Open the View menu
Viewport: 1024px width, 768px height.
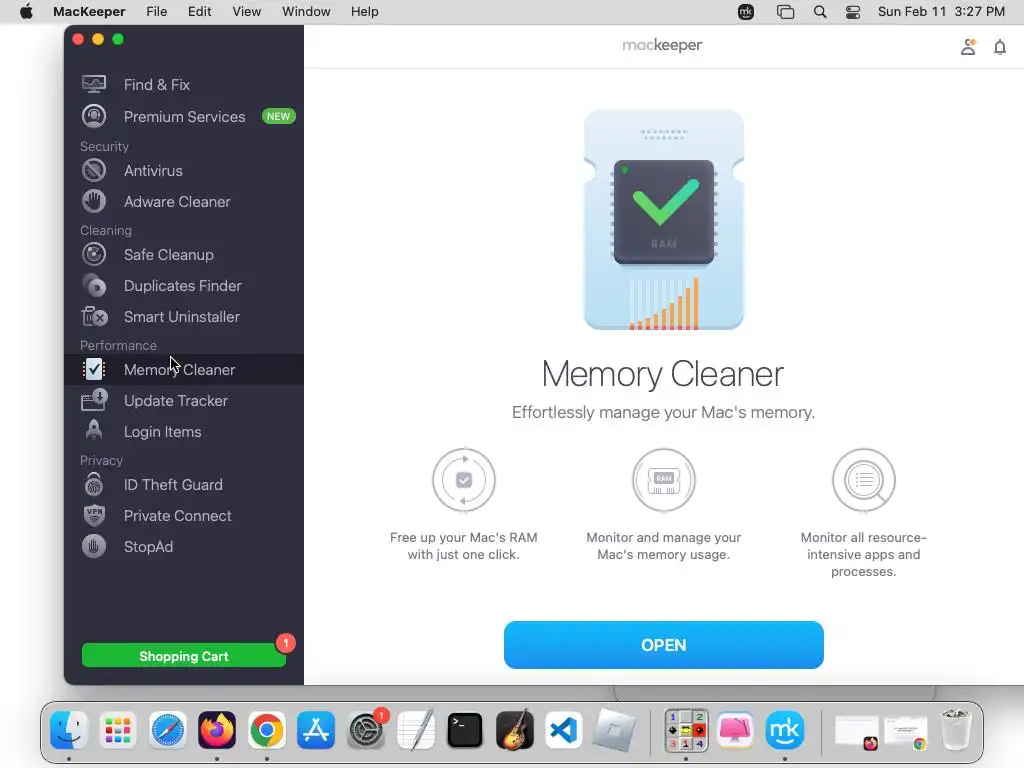click(247, 12)
